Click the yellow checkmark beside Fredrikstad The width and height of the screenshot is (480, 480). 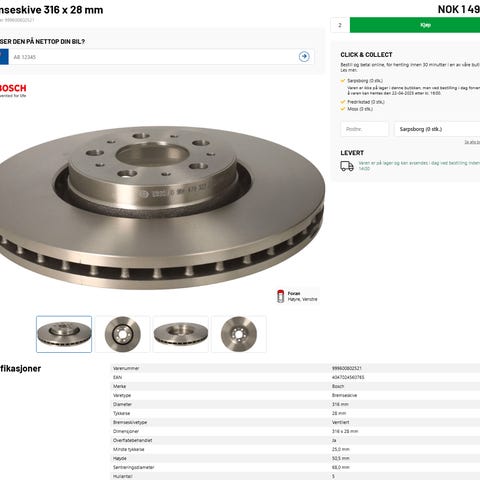coord(342,102)
